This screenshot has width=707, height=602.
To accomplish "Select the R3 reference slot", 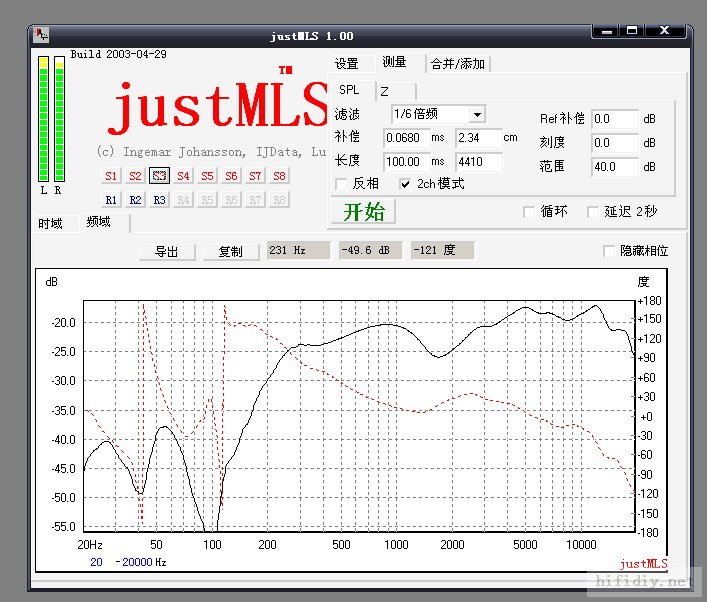I will pos(159,200).
